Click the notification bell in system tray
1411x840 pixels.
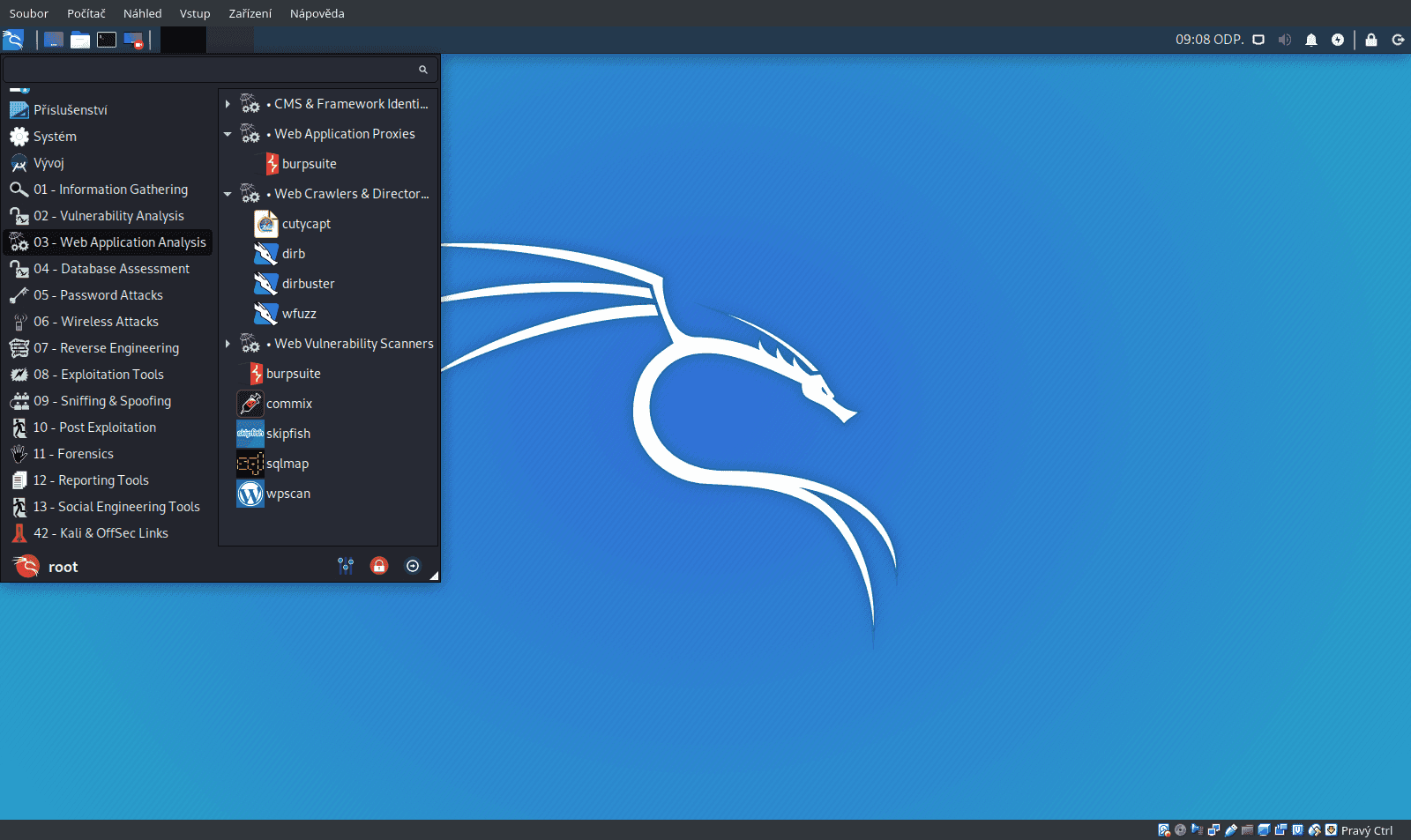[x=1311, y=40]
